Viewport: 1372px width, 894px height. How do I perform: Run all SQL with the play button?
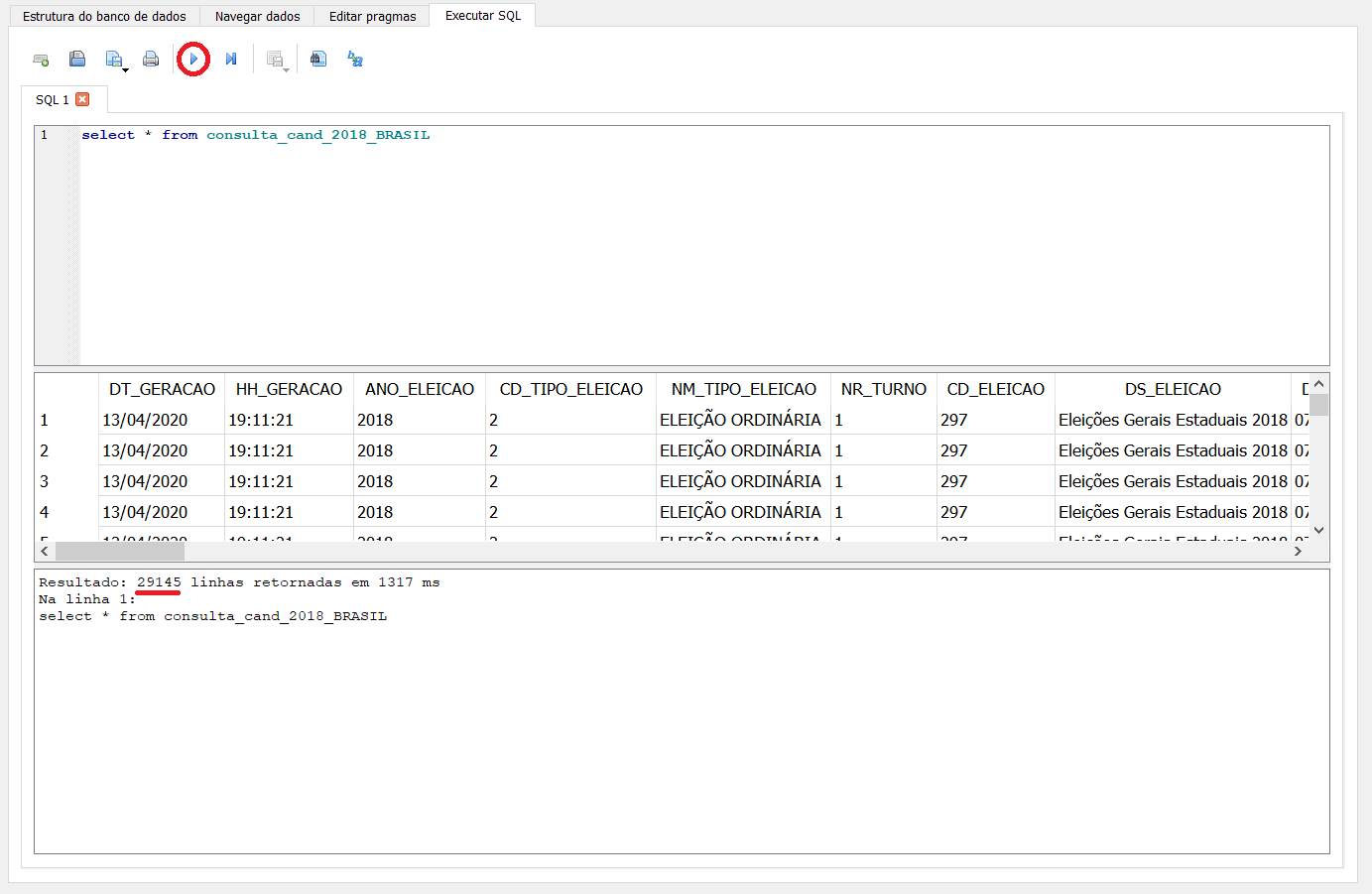pyautogui.click(x=193, y=60)
